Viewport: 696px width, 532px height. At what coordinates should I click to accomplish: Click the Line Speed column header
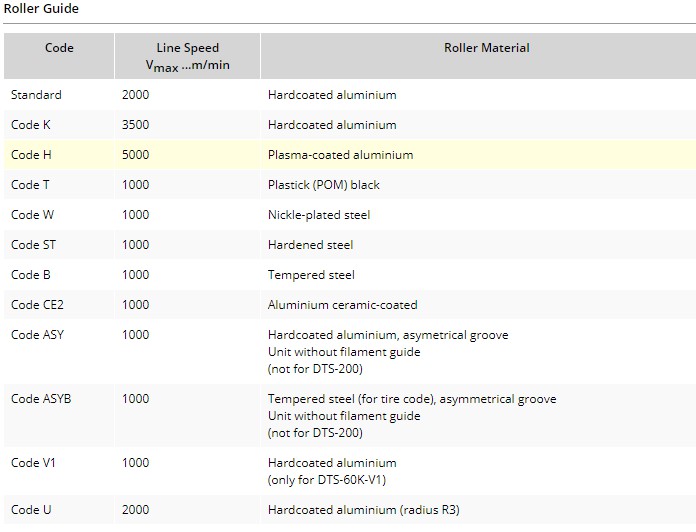pyautogui.click(x=187, y=57)
